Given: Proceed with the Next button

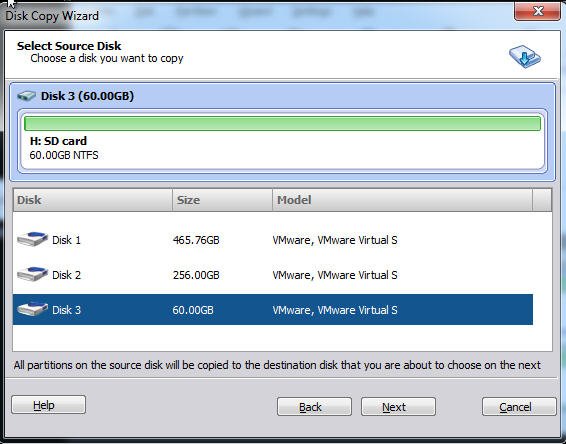Looking at the screenshot, I should 398,407.
